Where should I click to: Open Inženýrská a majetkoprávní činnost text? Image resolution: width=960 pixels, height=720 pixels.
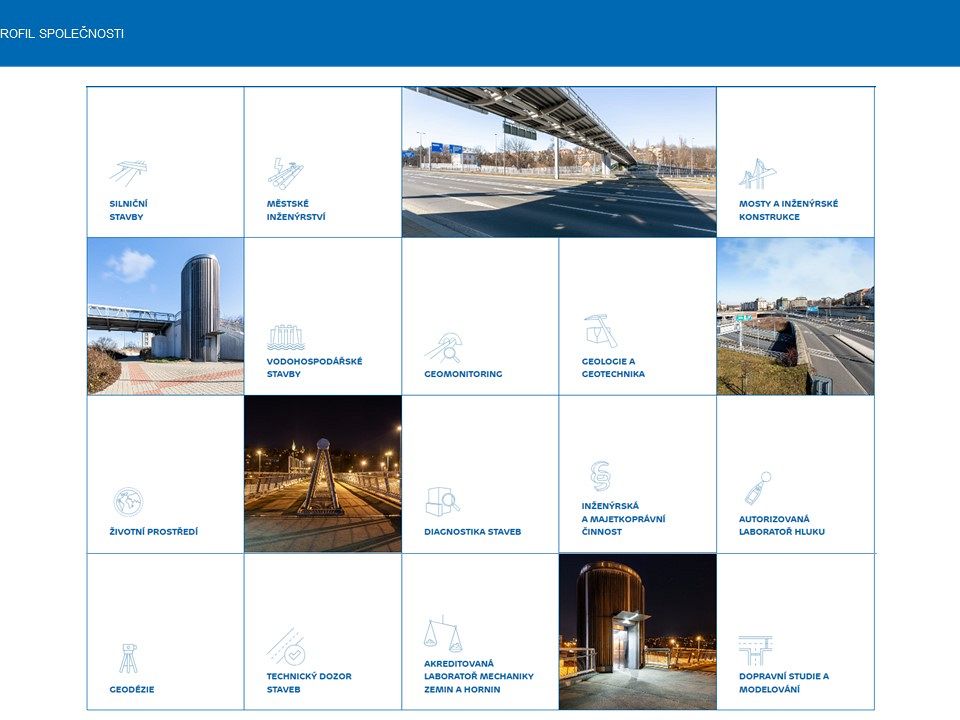(x=623, y=519)
